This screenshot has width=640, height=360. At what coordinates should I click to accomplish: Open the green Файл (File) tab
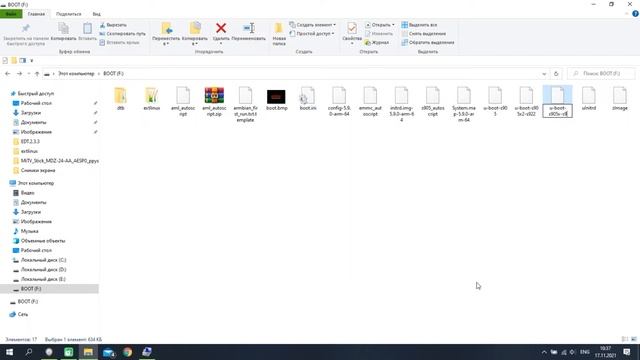[x=11, y=14]
